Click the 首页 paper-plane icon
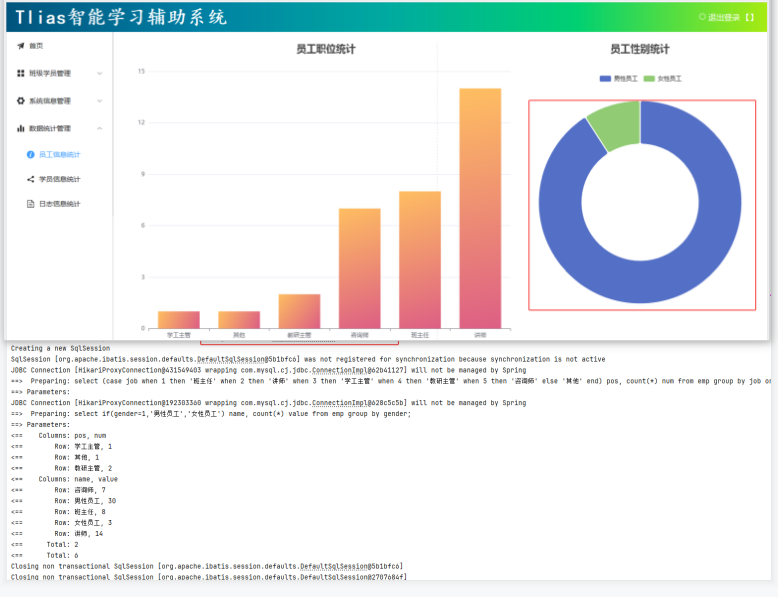Image resolution: width=778 pixels, height=597 pixels. 20,46
